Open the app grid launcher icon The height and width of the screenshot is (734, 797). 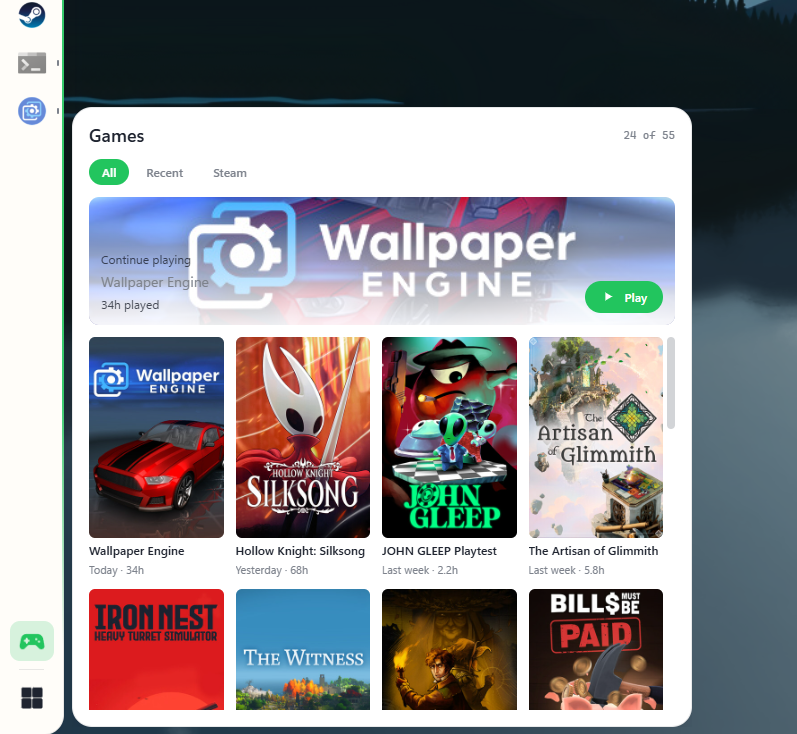32,698
